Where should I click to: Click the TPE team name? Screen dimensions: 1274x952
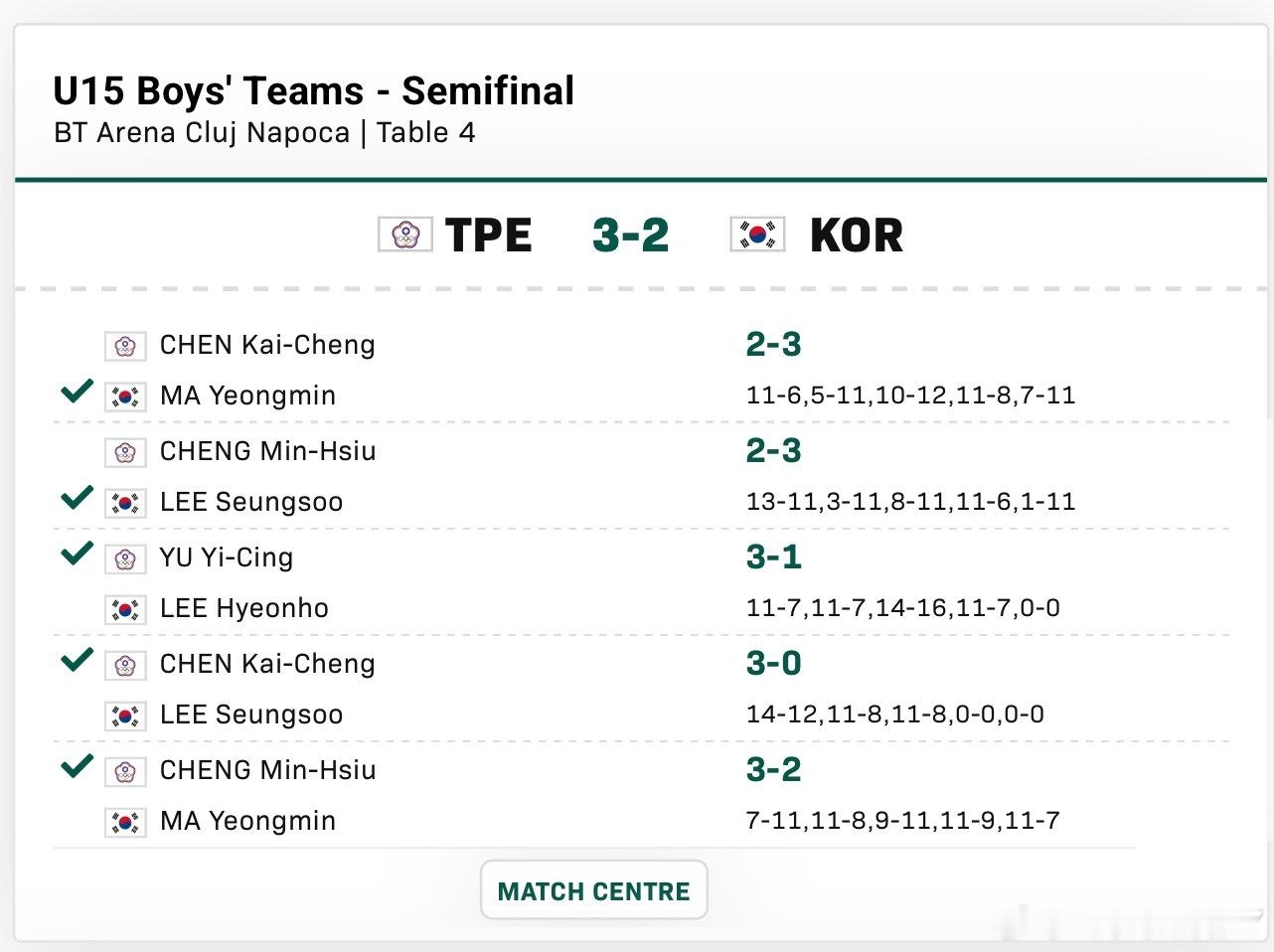[489, 236]
